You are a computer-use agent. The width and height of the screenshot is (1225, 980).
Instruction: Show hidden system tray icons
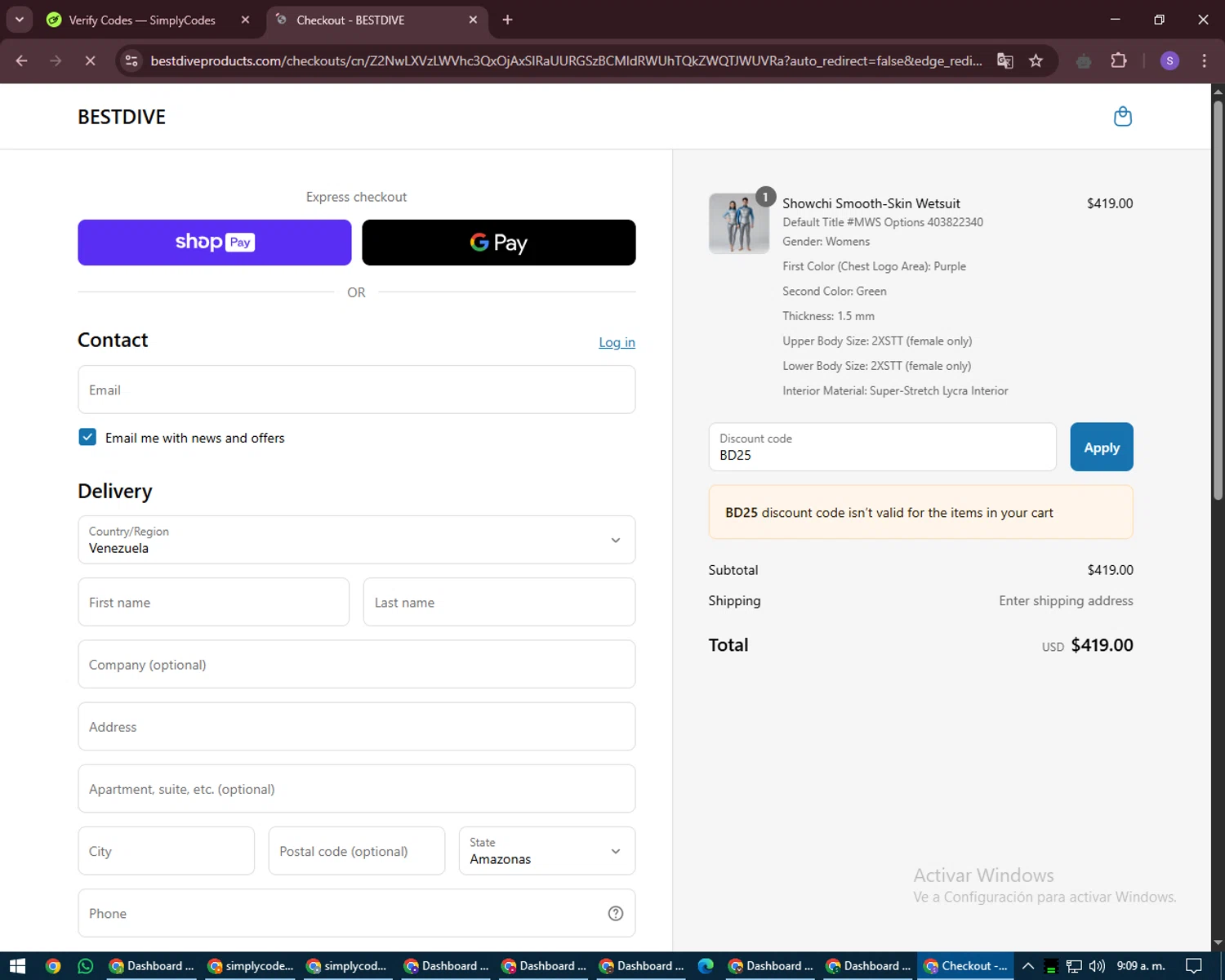[1028, 966]
